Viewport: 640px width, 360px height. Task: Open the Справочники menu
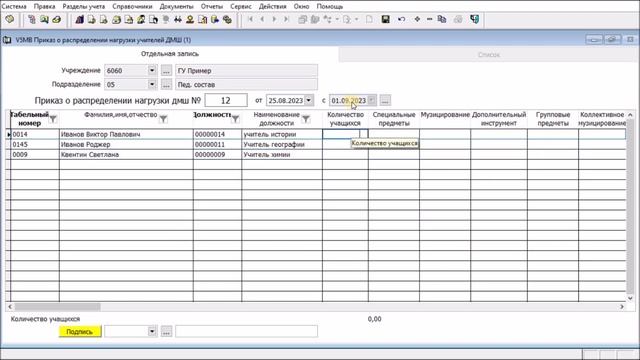pos(132,6)
